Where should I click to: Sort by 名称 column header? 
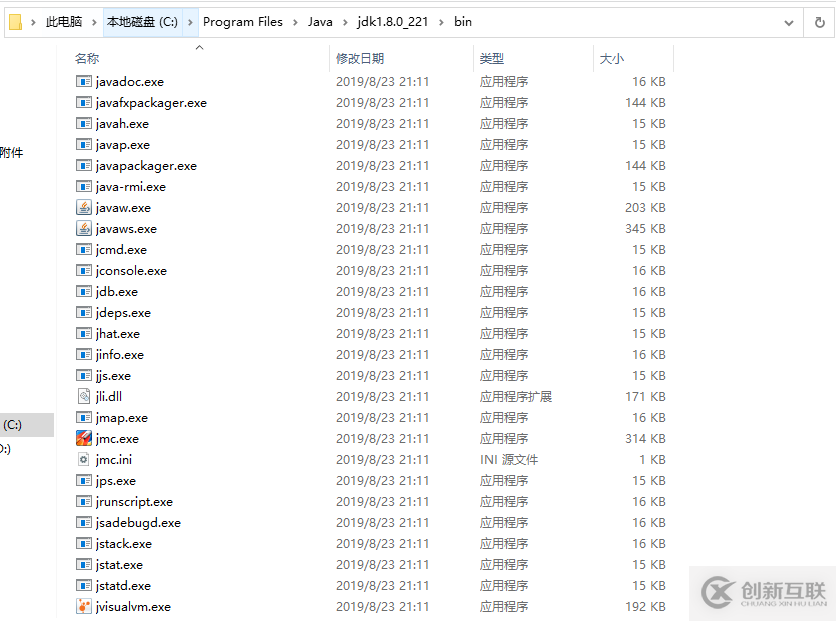coord(87,59)
